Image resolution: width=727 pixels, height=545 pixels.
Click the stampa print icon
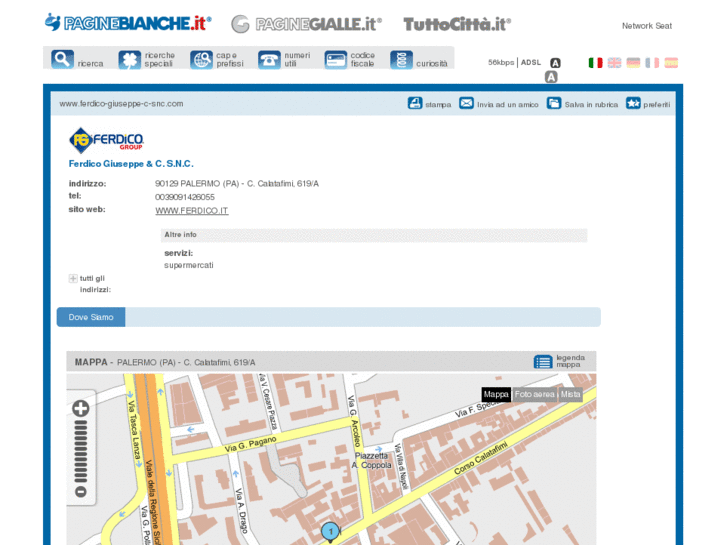coord(415,103)
